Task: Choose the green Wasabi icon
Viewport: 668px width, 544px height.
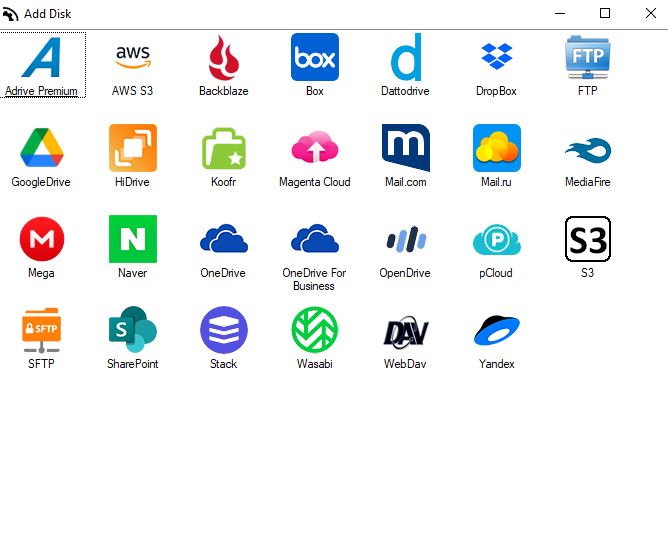Action: tap(315, 330)
